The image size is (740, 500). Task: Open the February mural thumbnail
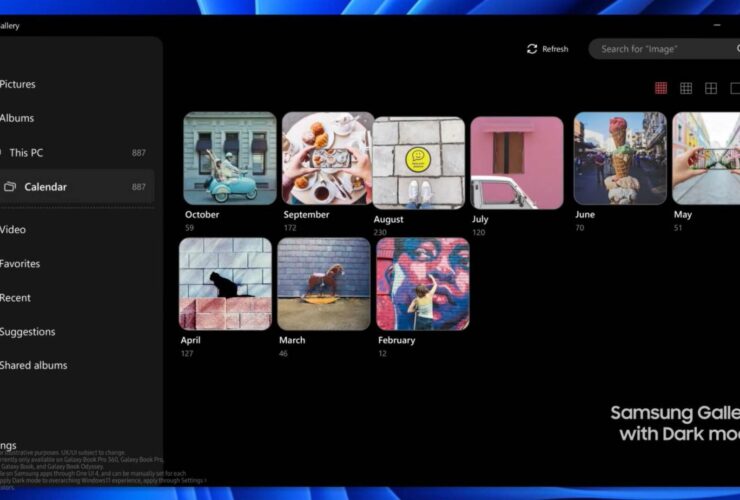pos(423,284)
